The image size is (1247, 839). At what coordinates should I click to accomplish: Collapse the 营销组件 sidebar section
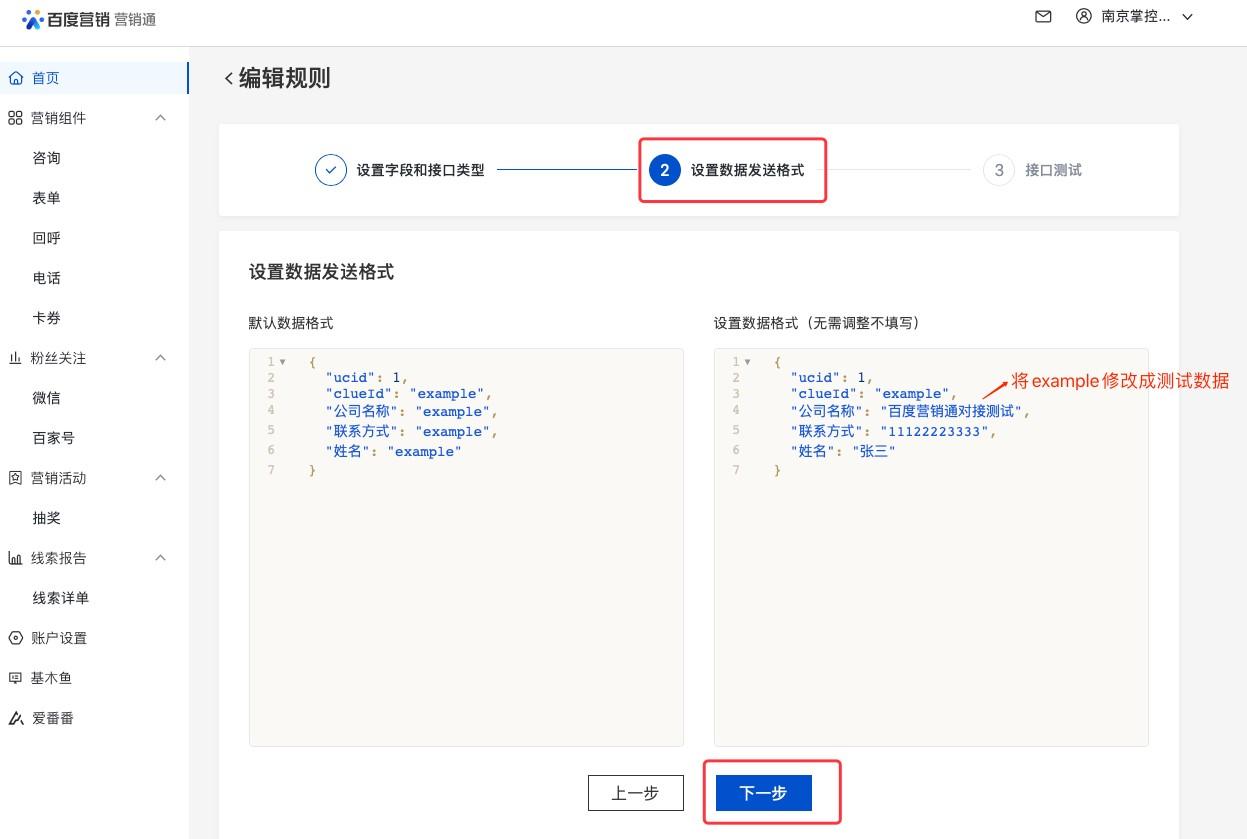point(160,118)
